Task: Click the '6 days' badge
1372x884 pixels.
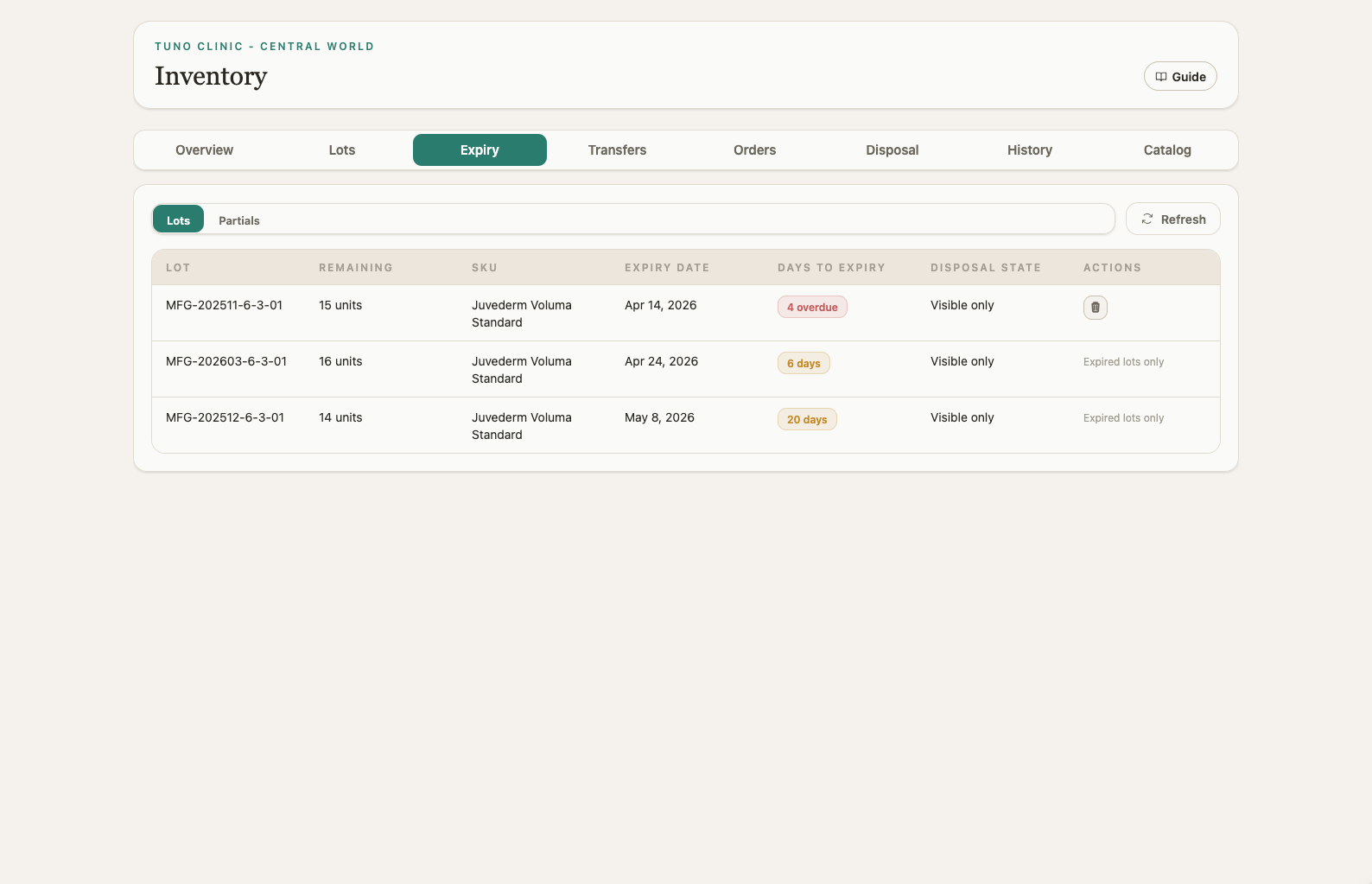Action: [804, 364]
